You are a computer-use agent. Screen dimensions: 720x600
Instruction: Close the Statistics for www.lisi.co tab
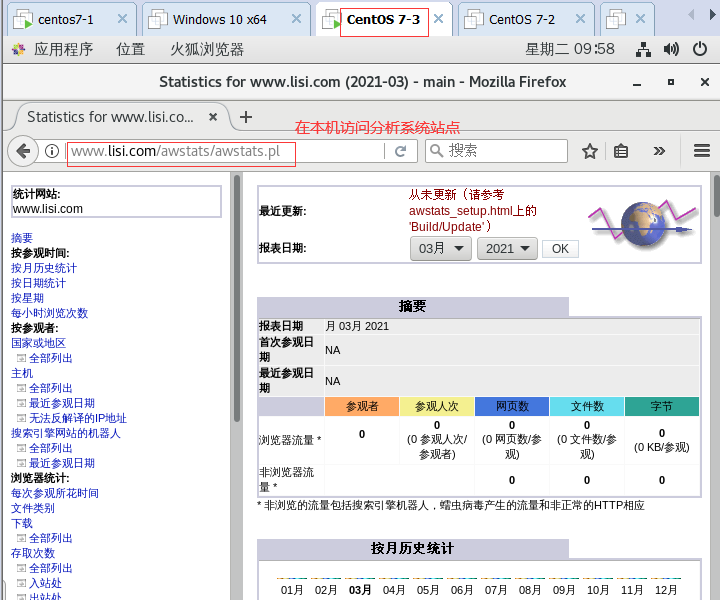(x=213, y=117)
